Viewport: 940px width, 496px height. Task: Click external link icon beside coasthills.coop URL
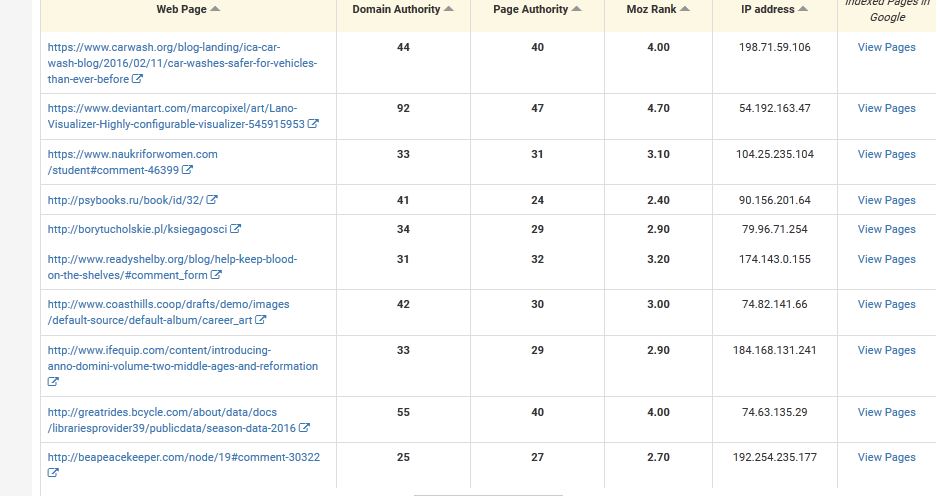[261, 321]
